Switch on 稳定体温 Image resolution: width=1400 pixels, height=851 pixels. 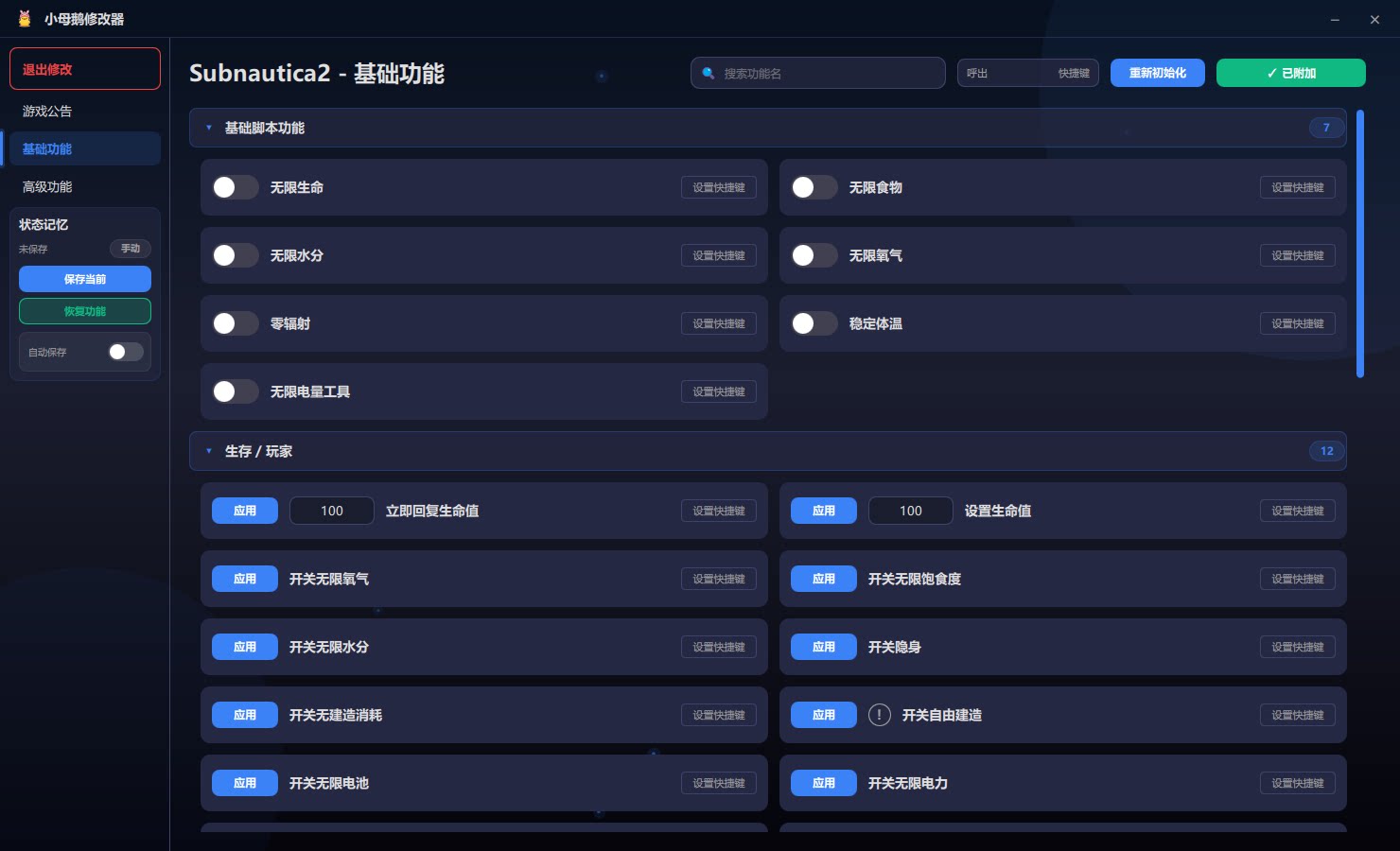814,323
